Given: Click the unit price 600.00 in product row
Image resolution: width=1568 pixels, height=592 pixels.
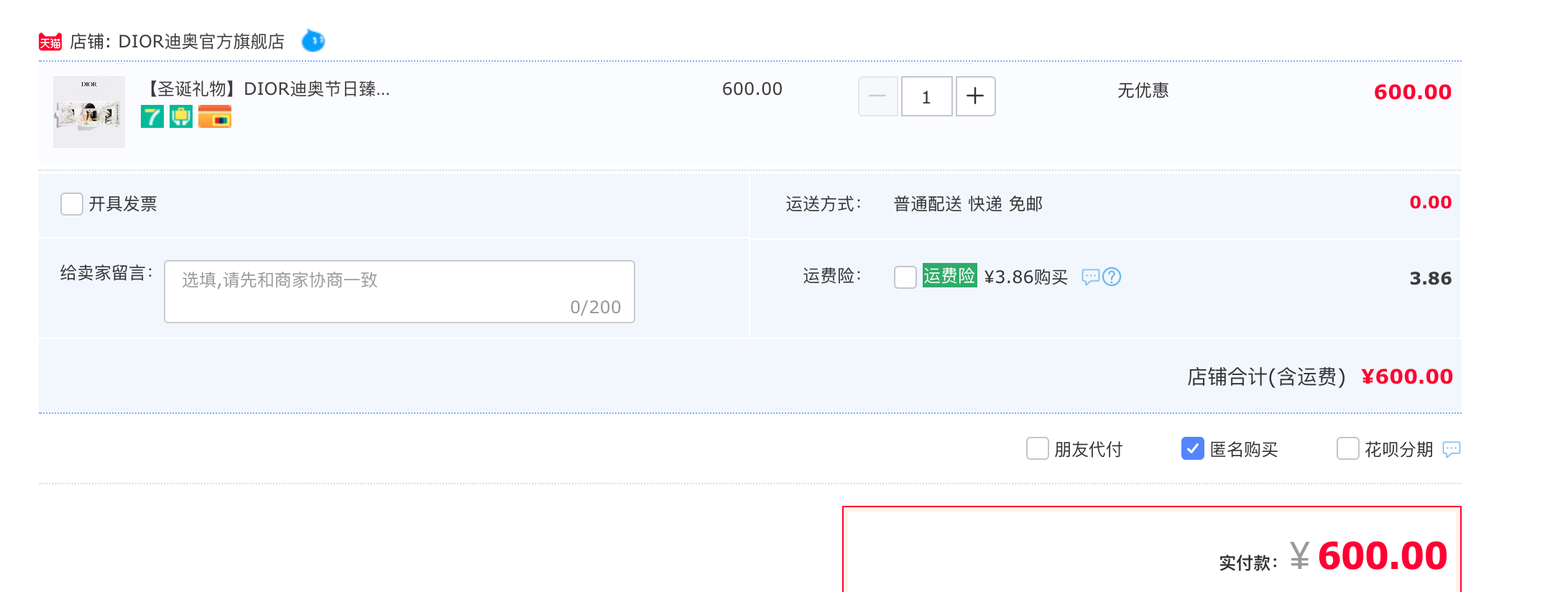Looking at the screenshot, I should 752,89.
